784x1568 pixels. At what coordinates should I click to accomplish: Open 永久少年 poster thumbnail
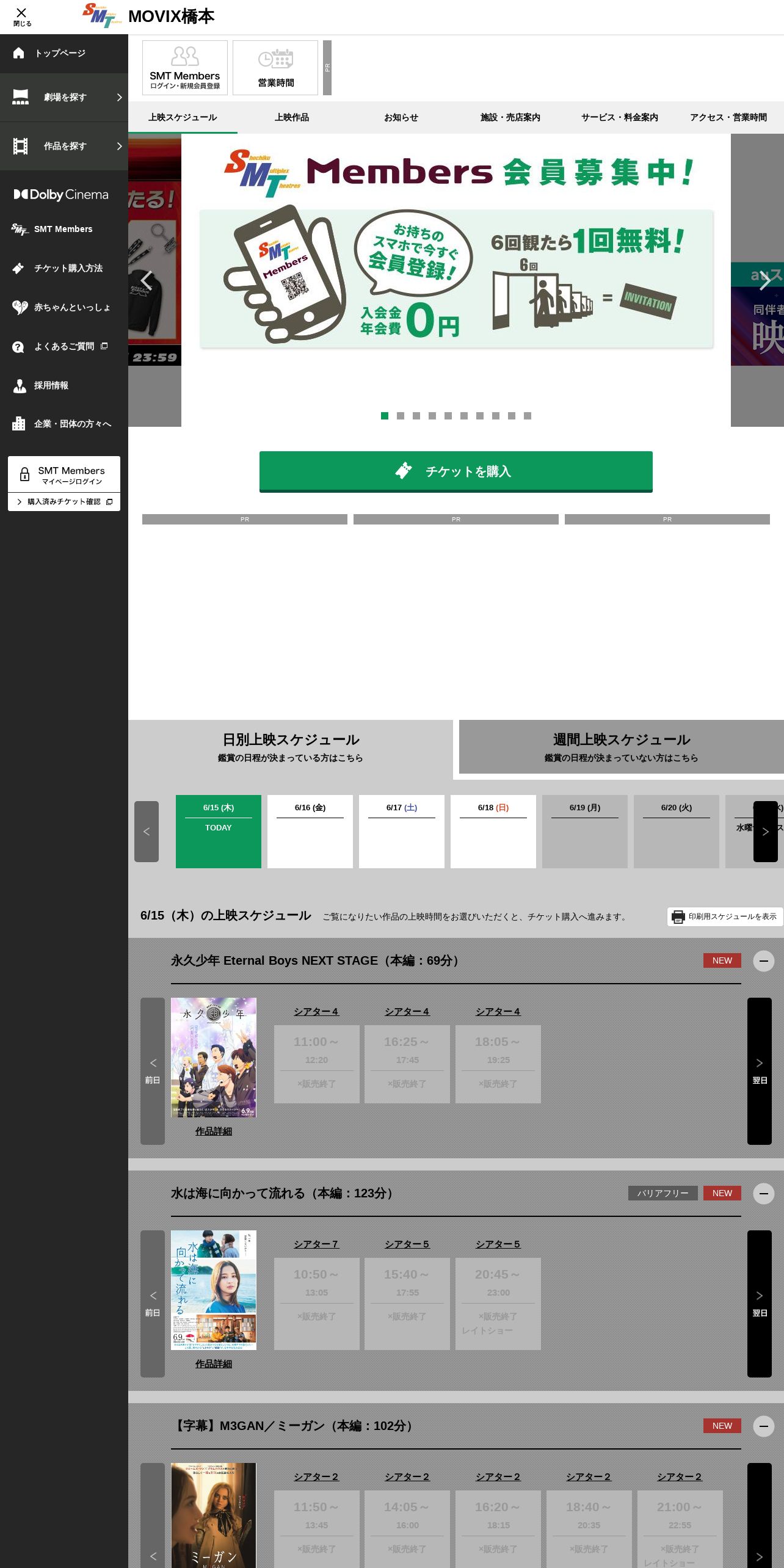click(x=214, y=1058)
